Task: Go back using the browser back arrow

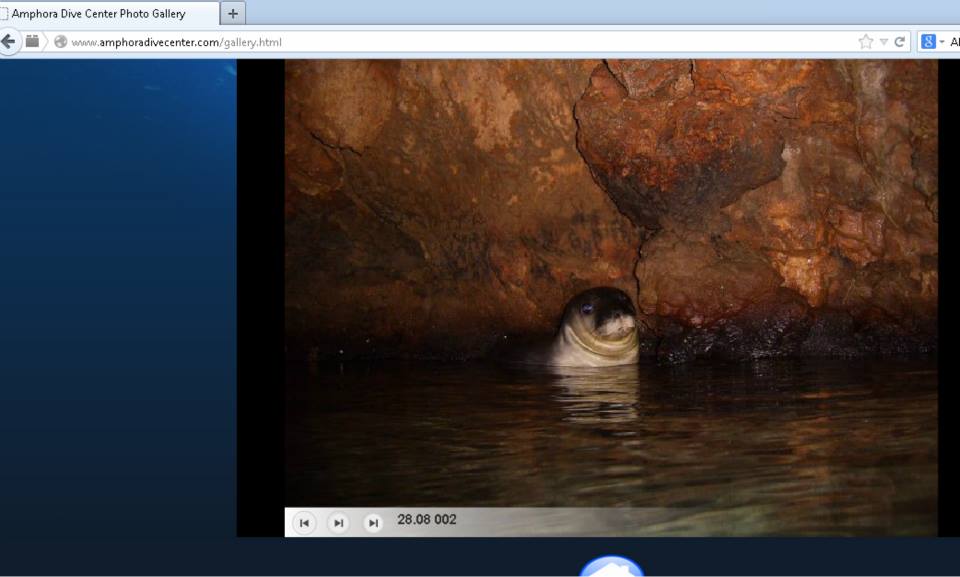Action: (x=9, y=42)
